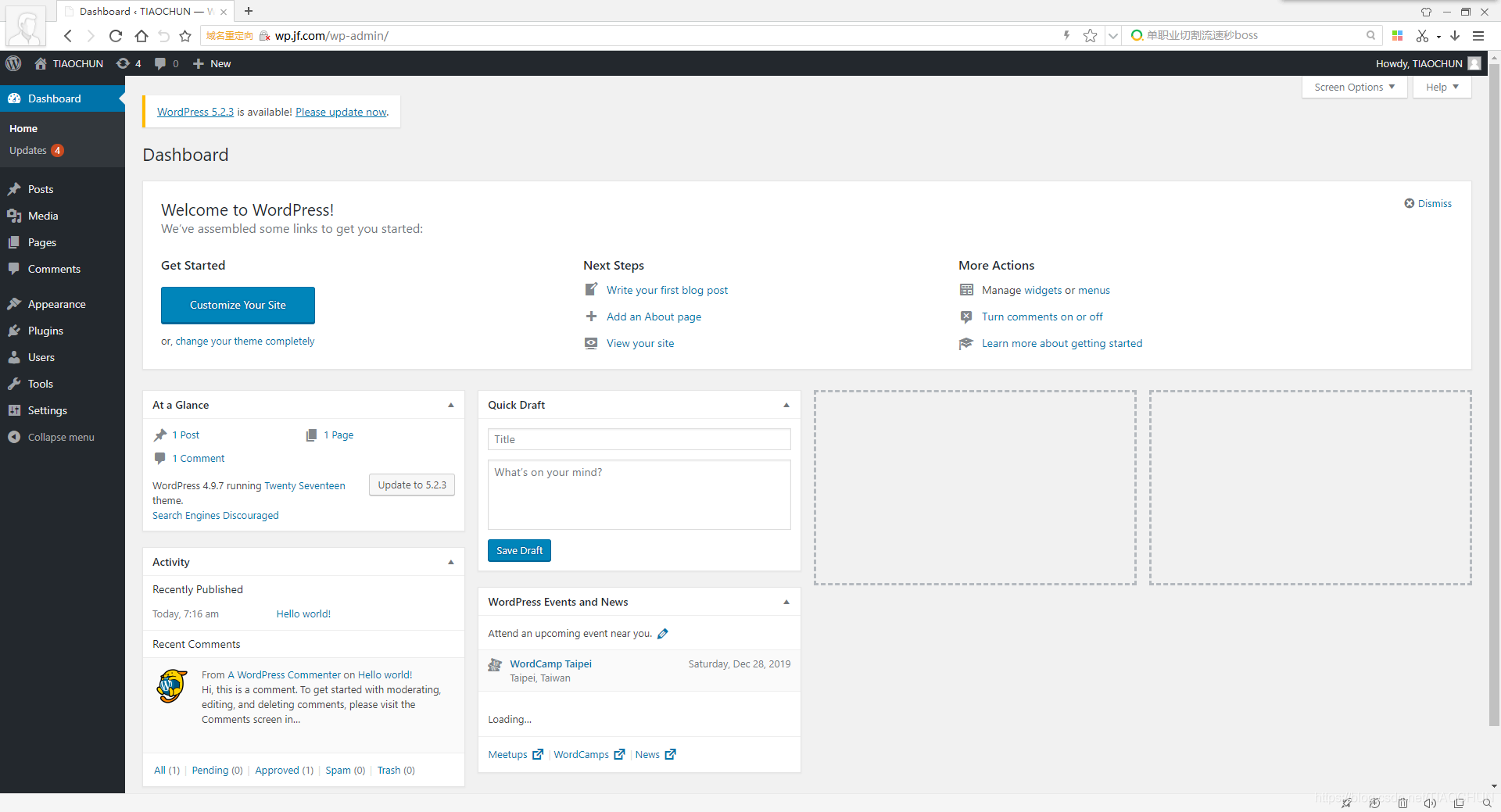
Task: Click the menus link in More Actions
Action: tap(1094, 290)
